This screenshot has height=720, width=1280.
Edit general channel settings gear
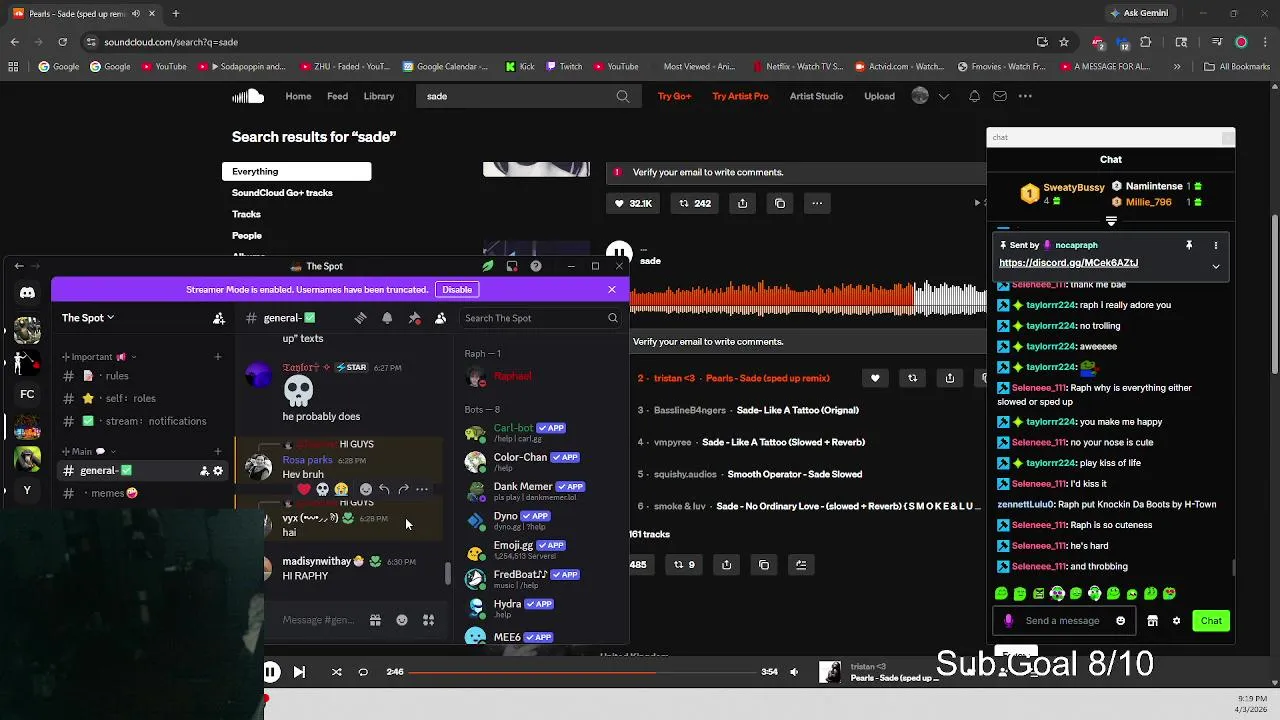218,471
